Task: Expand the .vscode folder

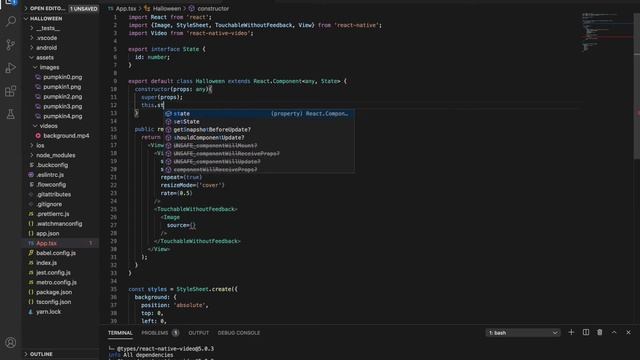Action: (60, 38)
